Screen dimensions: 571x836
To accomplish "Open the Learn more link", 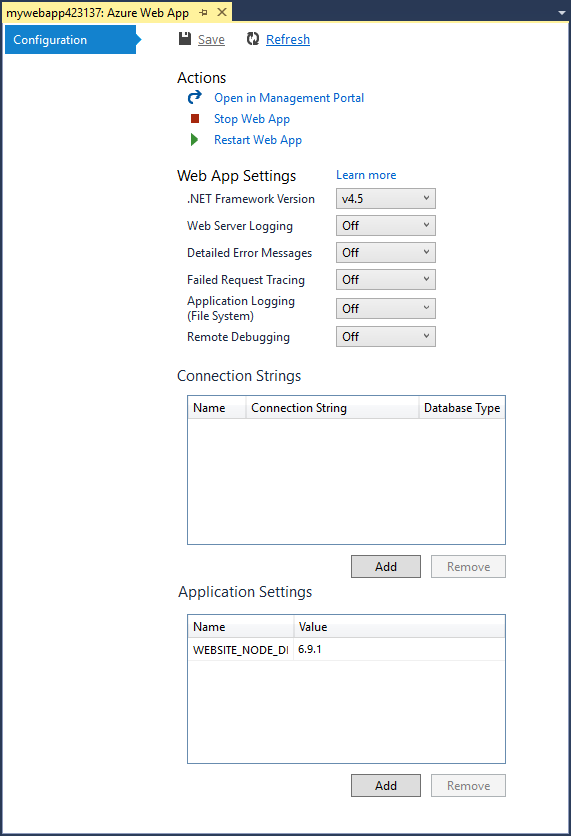I will 366,175.
